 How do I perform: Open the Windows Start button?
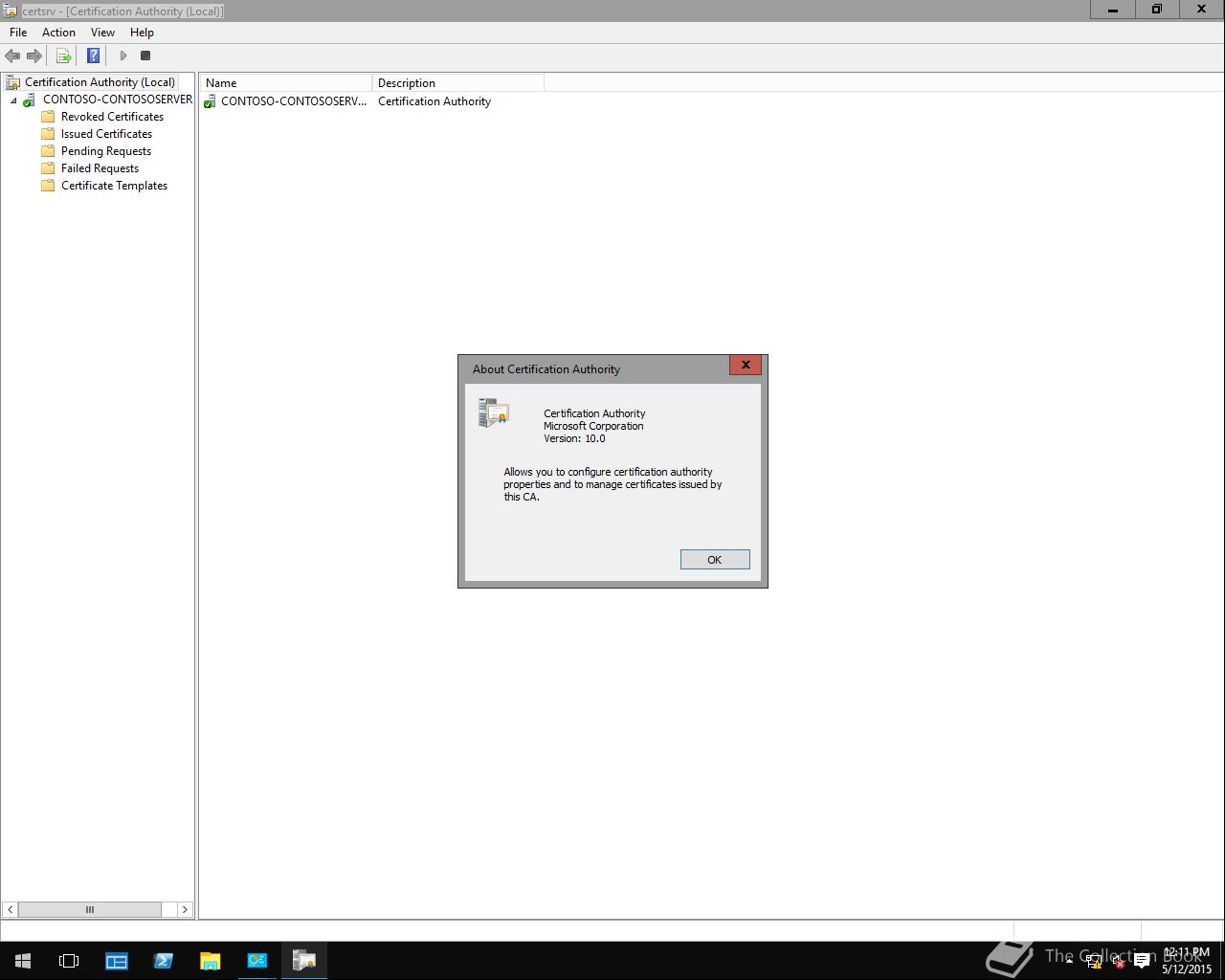23,961
